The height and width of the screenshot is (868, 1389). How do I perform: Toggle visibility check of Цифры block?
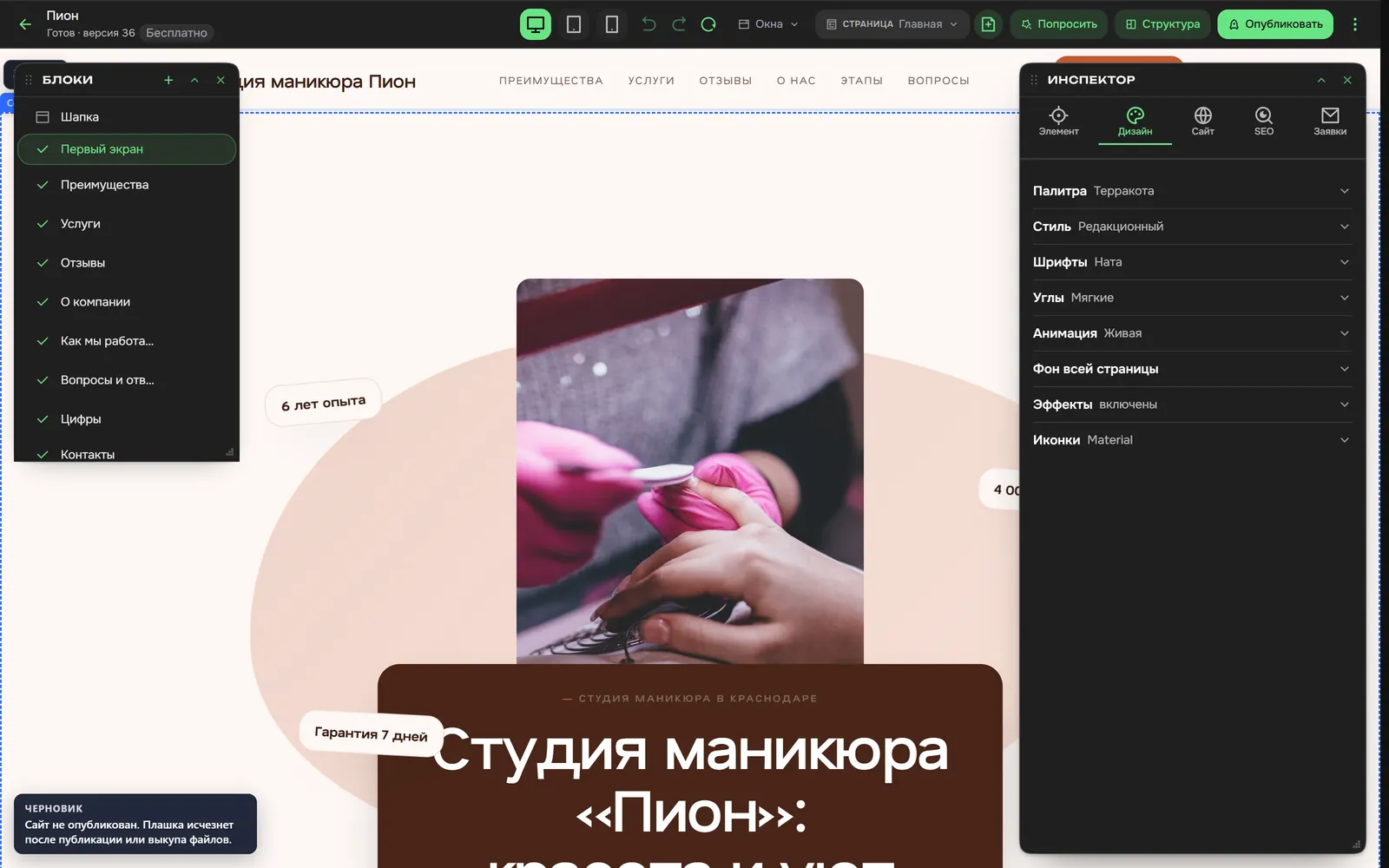click(43, 419)
